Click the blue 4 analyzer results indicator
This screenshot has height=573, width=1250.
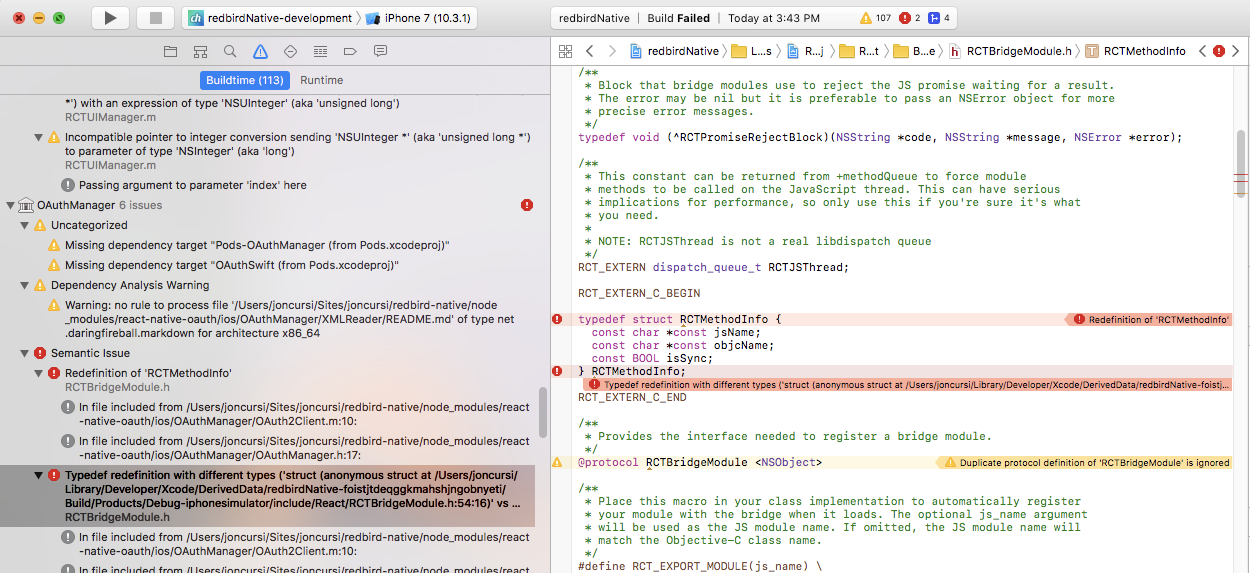939,18
